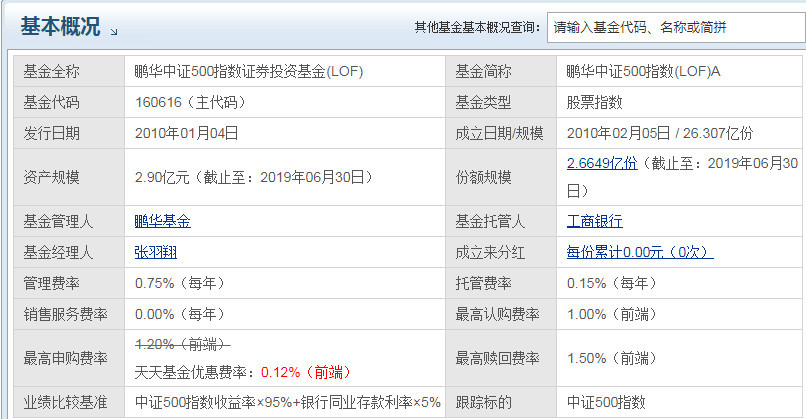Select the red discounted rate 0.12%（前端）

[306, 372]
